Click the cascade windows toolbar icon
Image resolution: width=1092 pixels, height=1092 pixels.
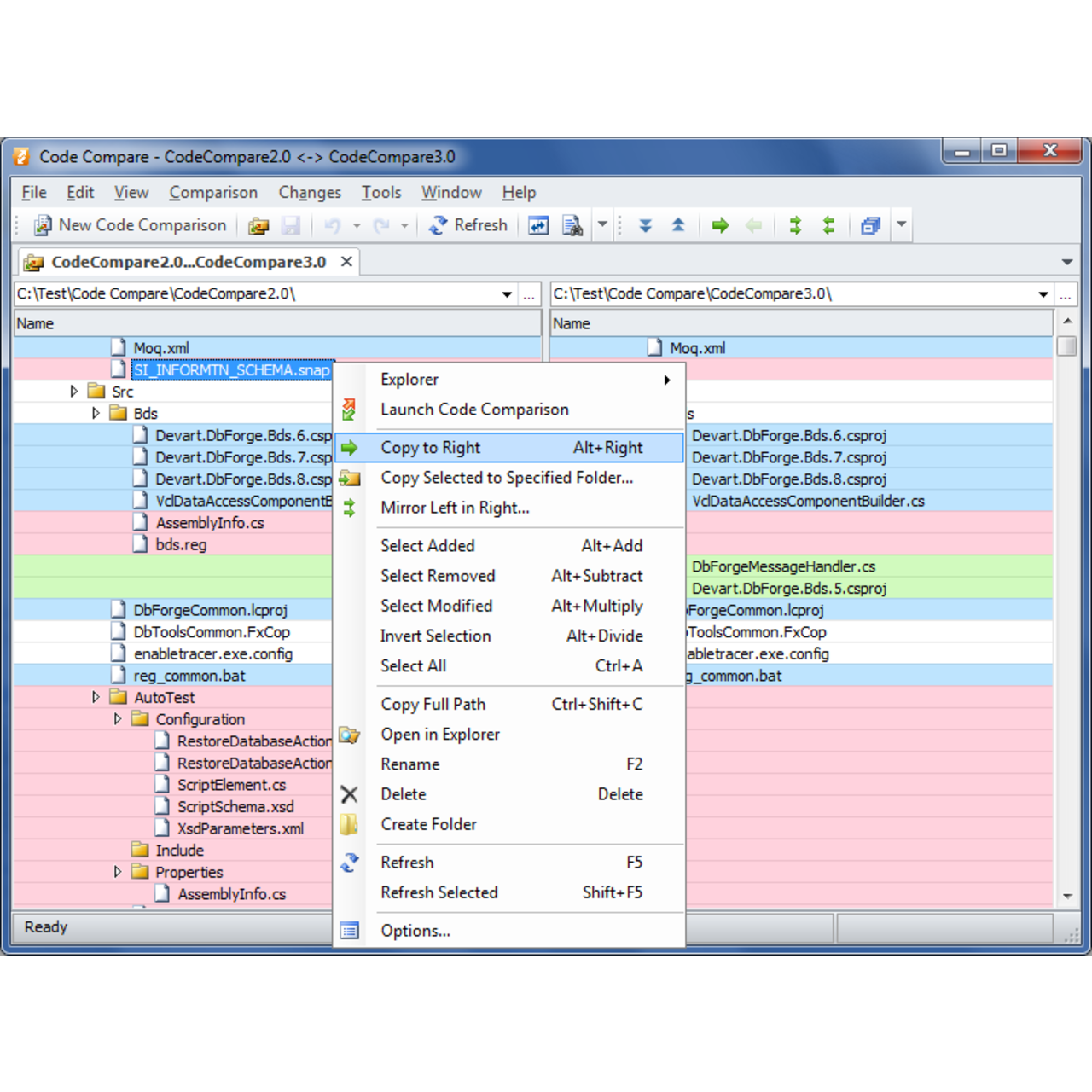click(x=869, y=224)
